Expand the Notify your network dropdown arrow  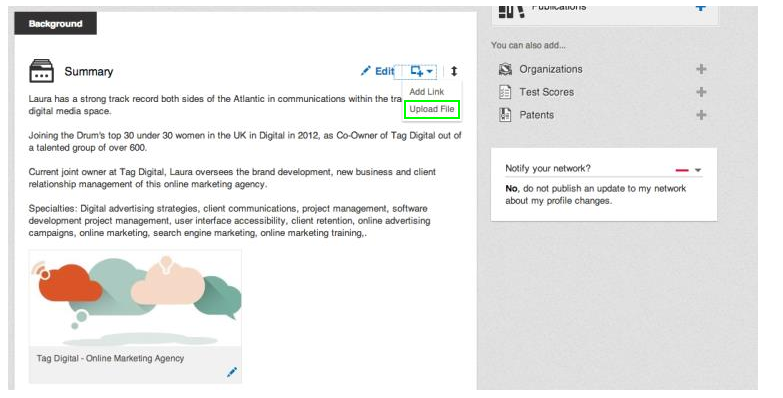tap(698, 170)
